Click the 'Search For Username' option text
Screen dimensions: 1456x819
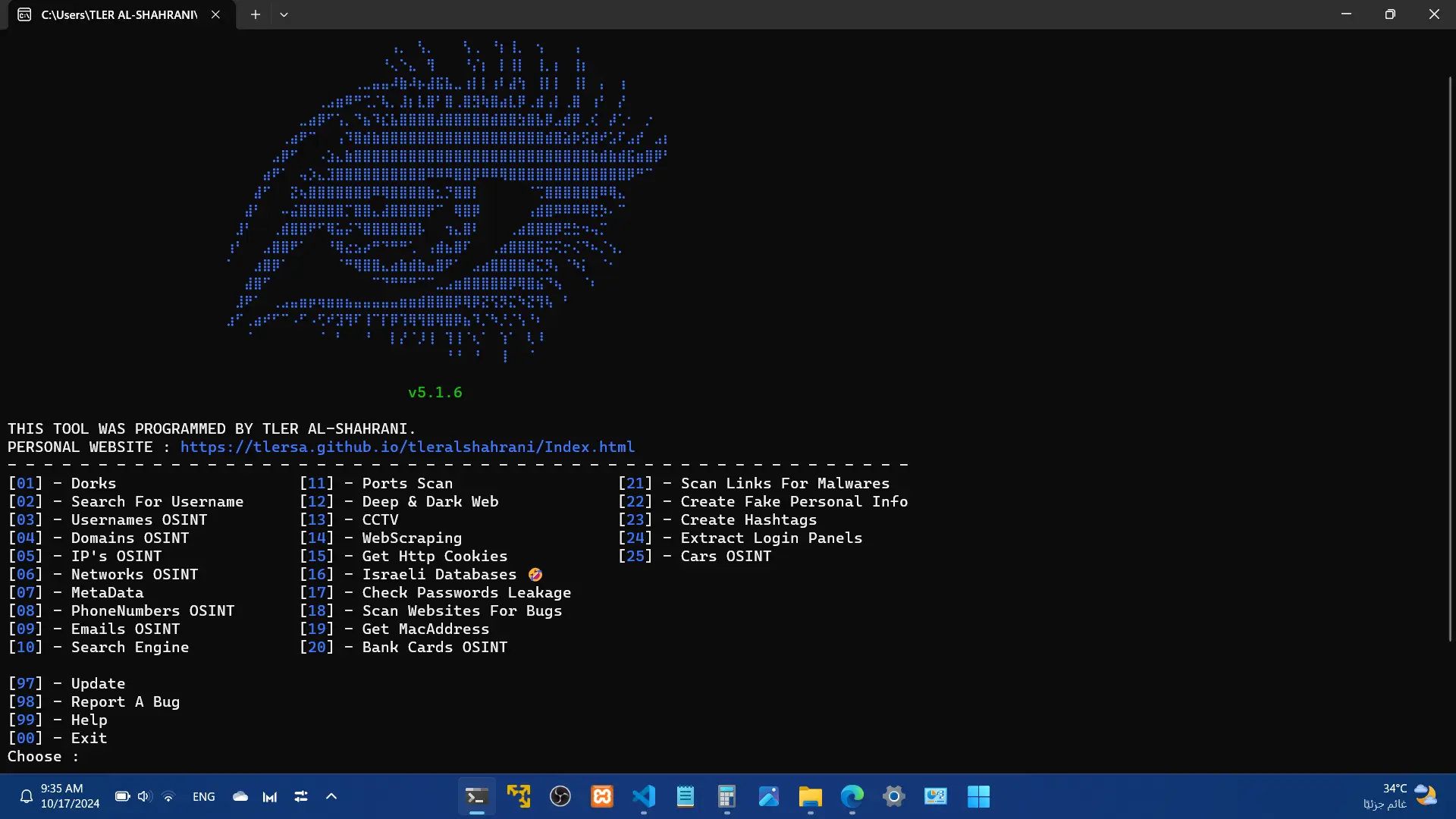coord(158,502)
